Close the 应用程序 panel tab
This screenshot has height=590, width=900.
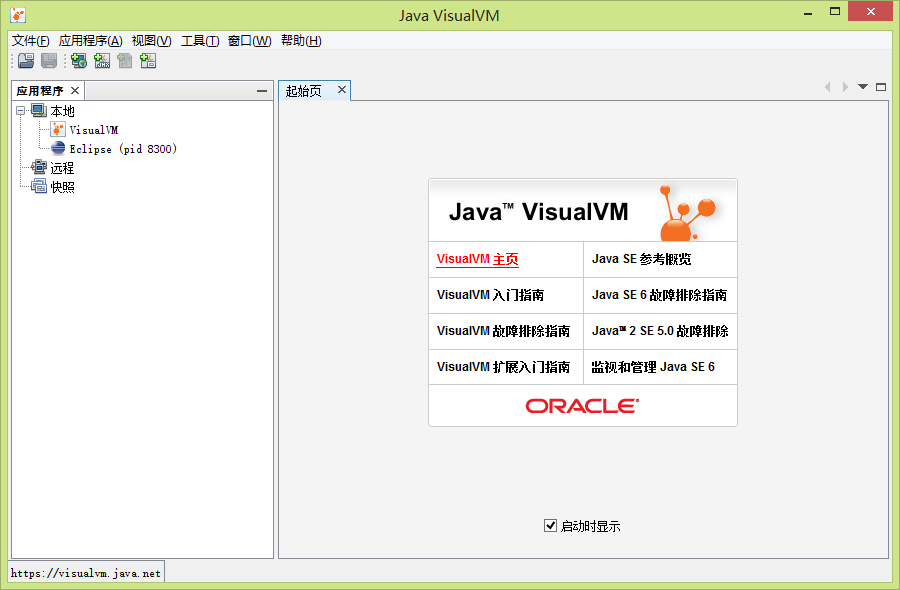pyautogui.click(x=75, y=91)
